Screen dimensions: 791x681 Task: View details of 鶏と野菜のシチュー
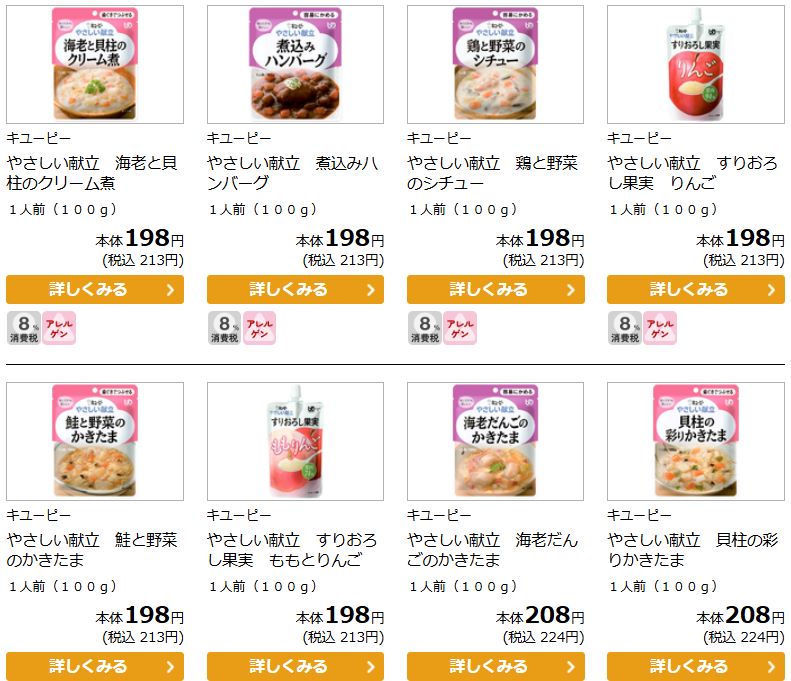point(495,290)
